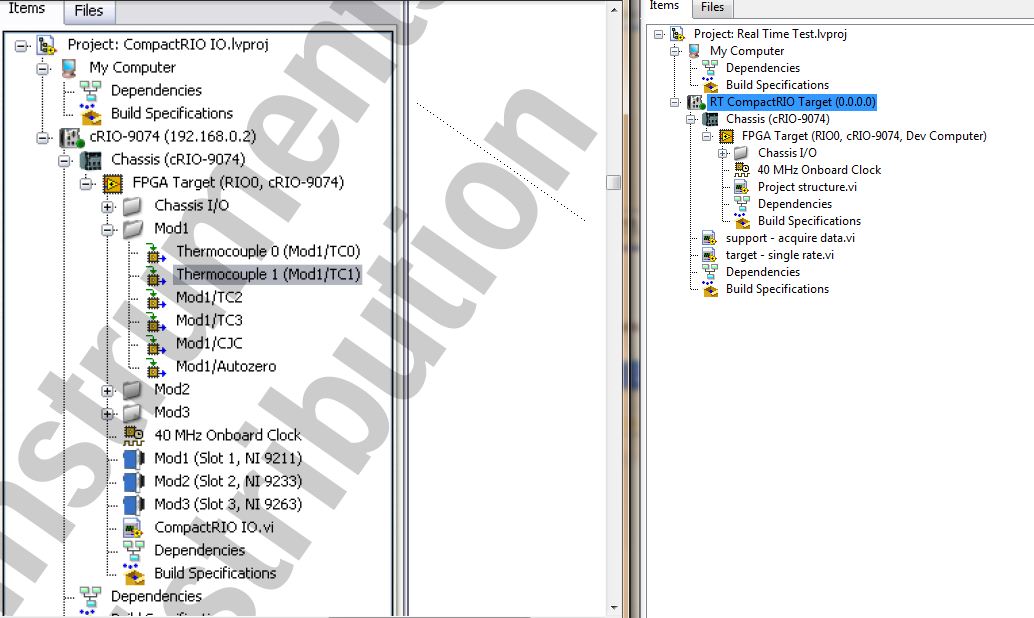The height and width of the screenshot is (618, 1034).
Task: Click the vertical scrollbar thumb in CompactRIO IO window
Action: pos(613,183)
